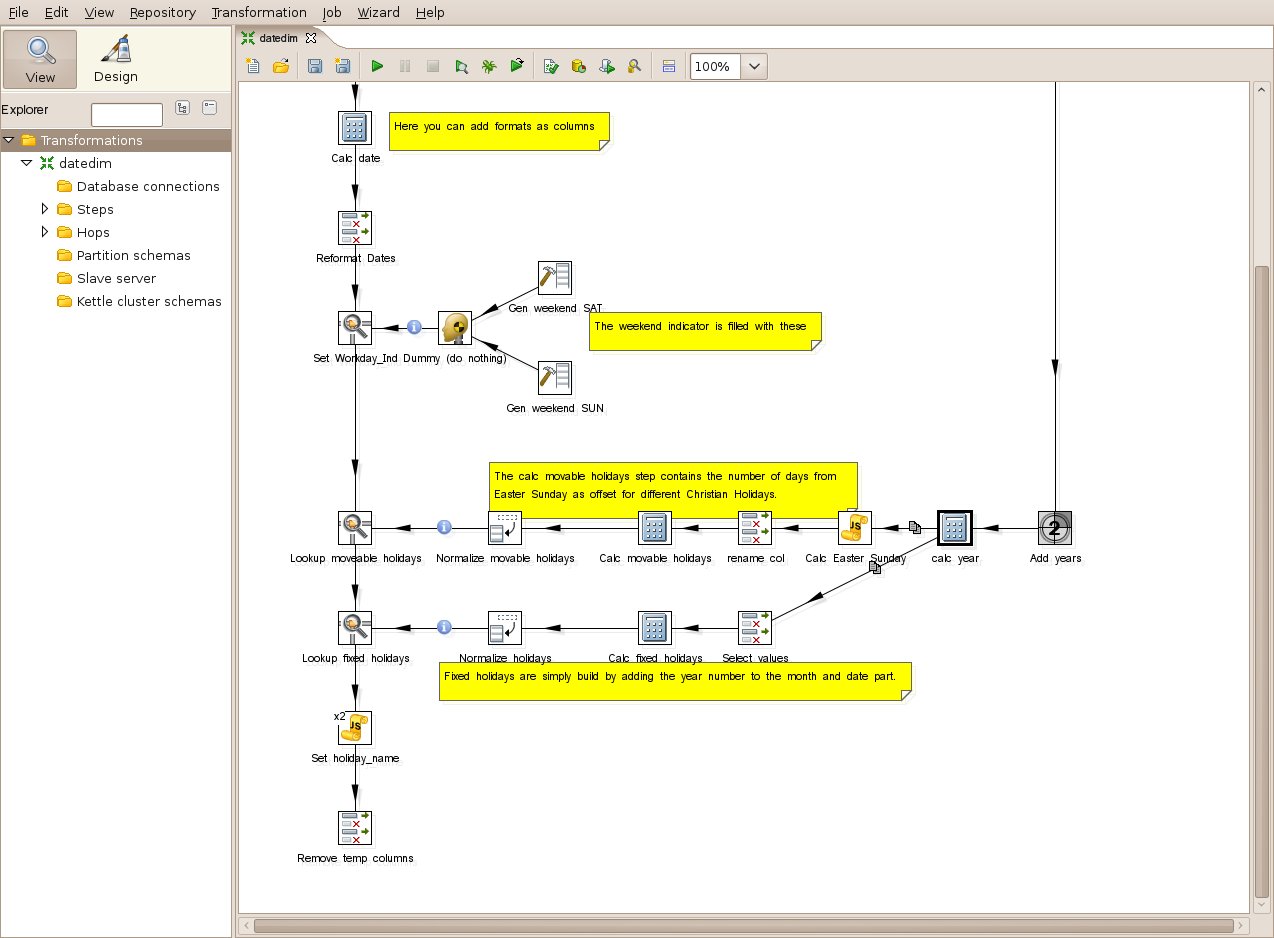Select Database connections in the tree
This screenshot has width=1274, height=938.
pyautogui.click(x=148, y=186)
